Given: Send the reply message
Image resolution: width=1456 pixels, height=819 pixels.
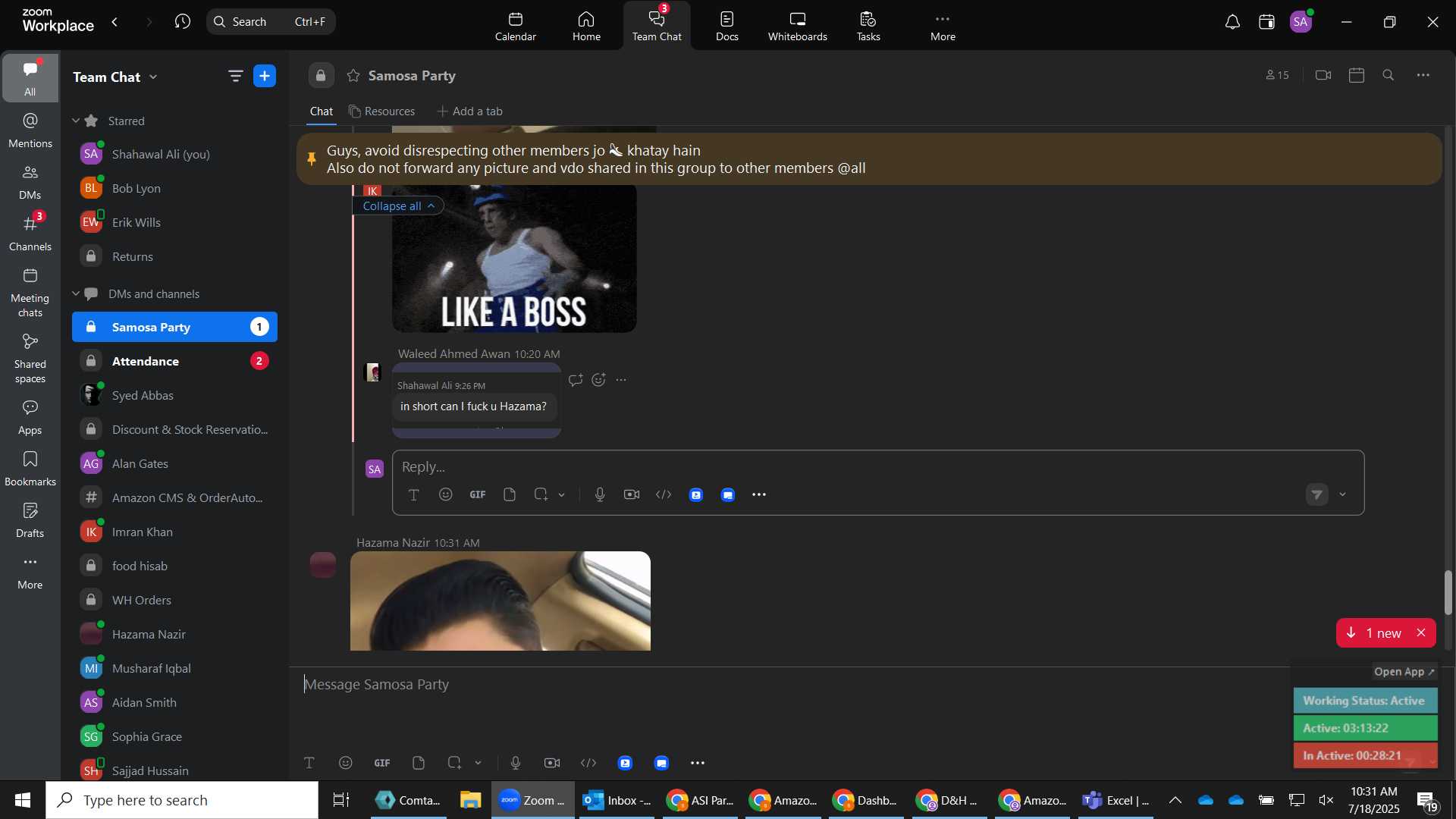Looking at the screenshot, I should click(x=1317, y=494).
